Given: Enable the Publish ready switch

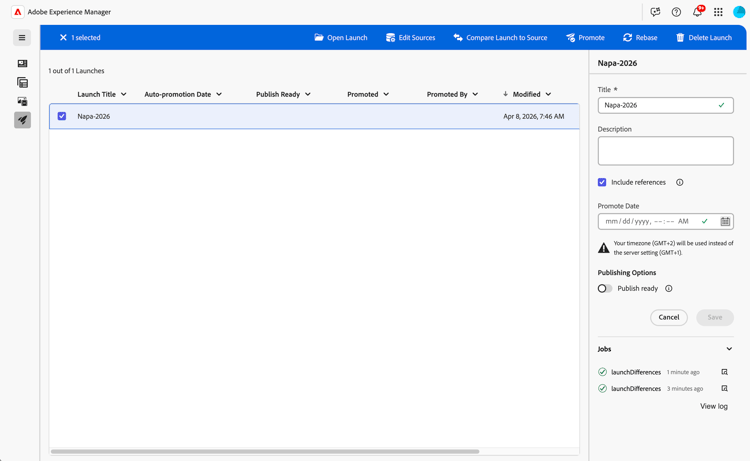Looking at the screenshot, I should click(x=605, y=288).
